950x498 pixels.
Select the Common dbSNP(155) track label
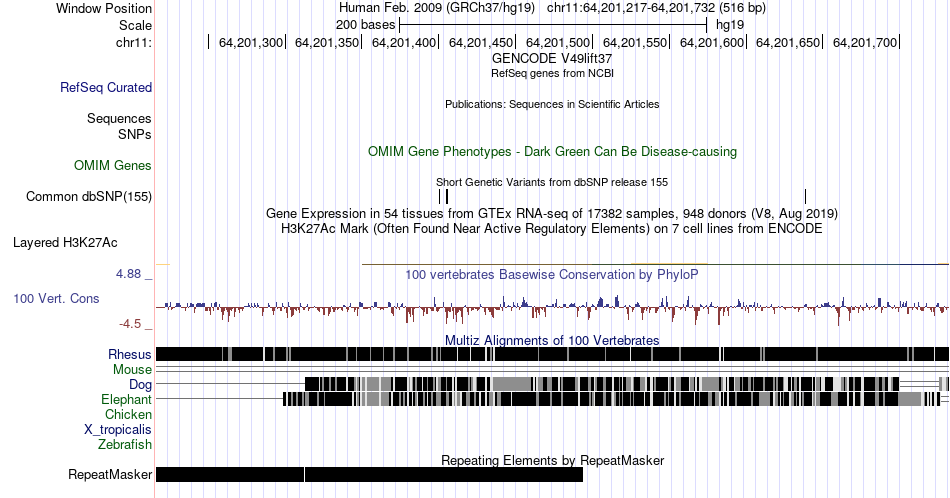point(88,196)
